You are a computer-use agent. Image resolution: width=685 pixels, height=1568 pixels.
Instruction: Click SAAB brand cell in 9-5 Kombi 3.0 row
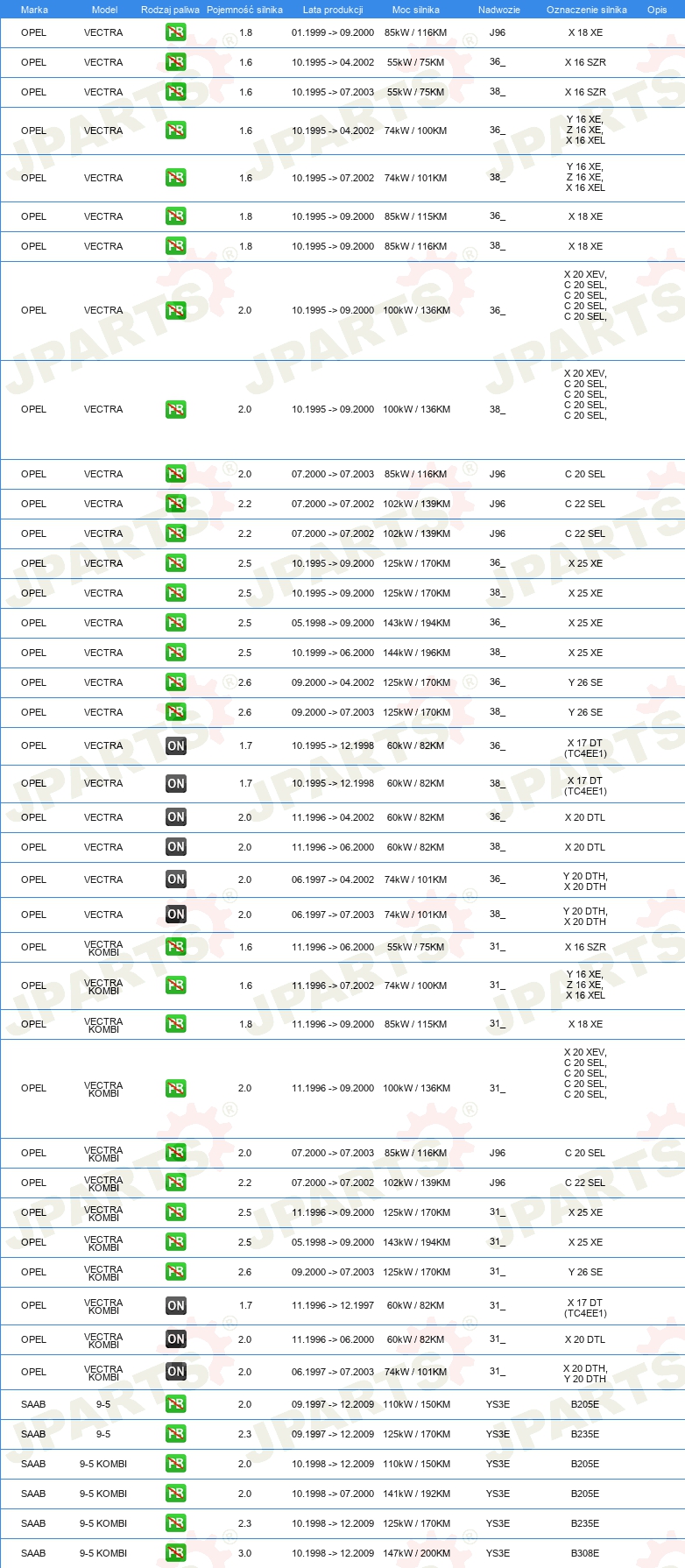click(x=33, y=1553)
